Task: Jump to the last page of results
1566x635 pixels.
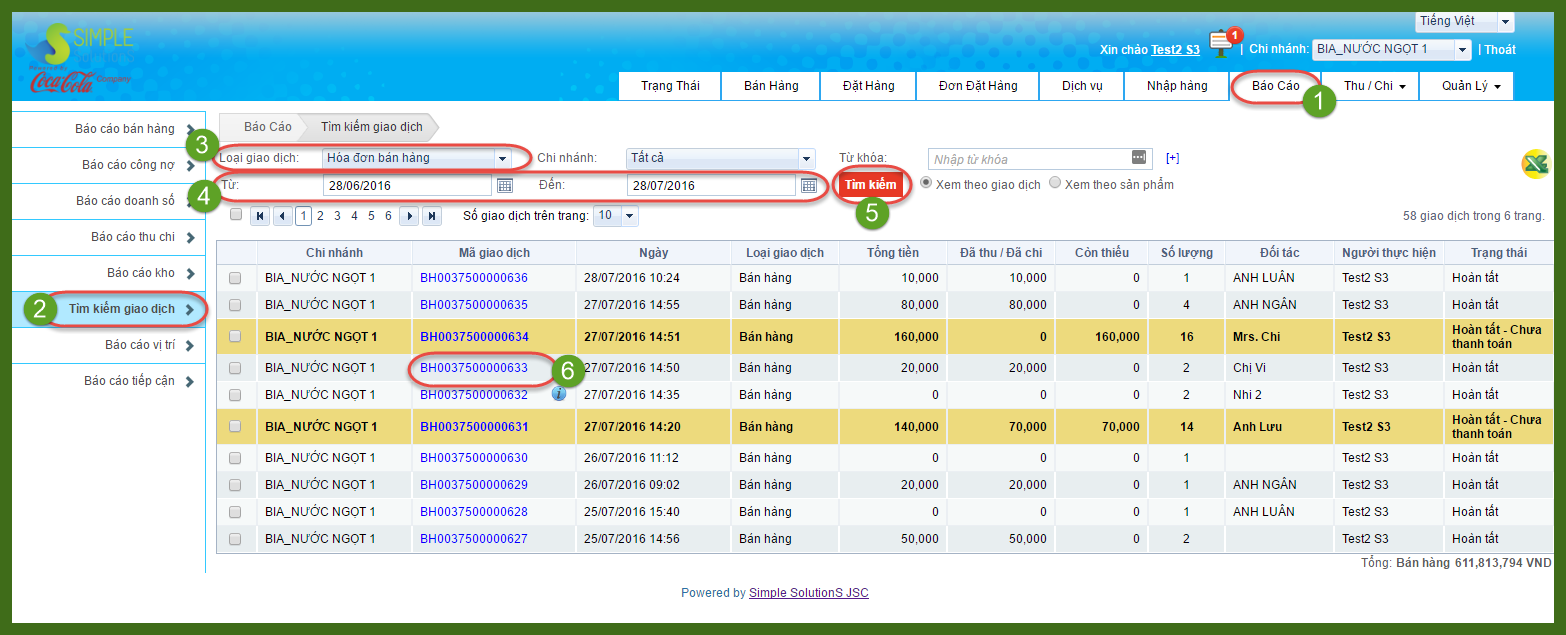Action: click(x=432, y=216)
